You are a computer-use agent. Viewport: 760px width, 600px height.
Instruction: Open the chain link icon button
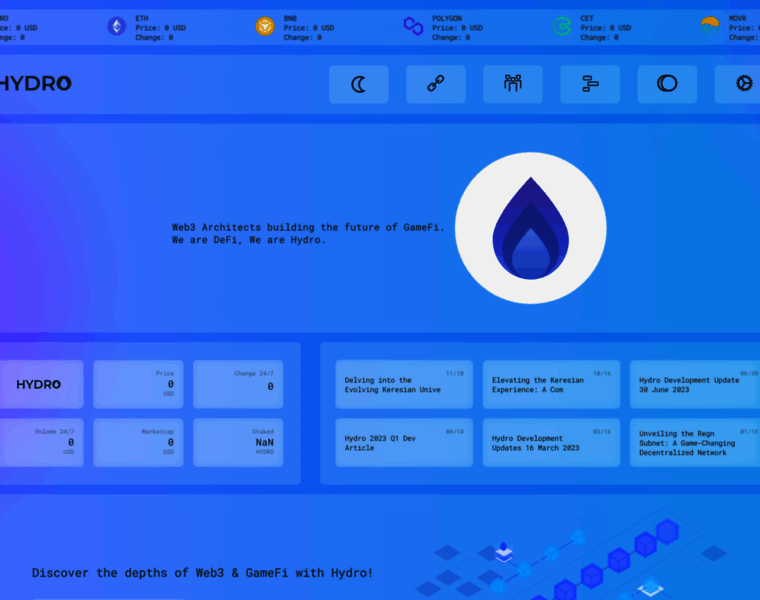pos(436,84)
